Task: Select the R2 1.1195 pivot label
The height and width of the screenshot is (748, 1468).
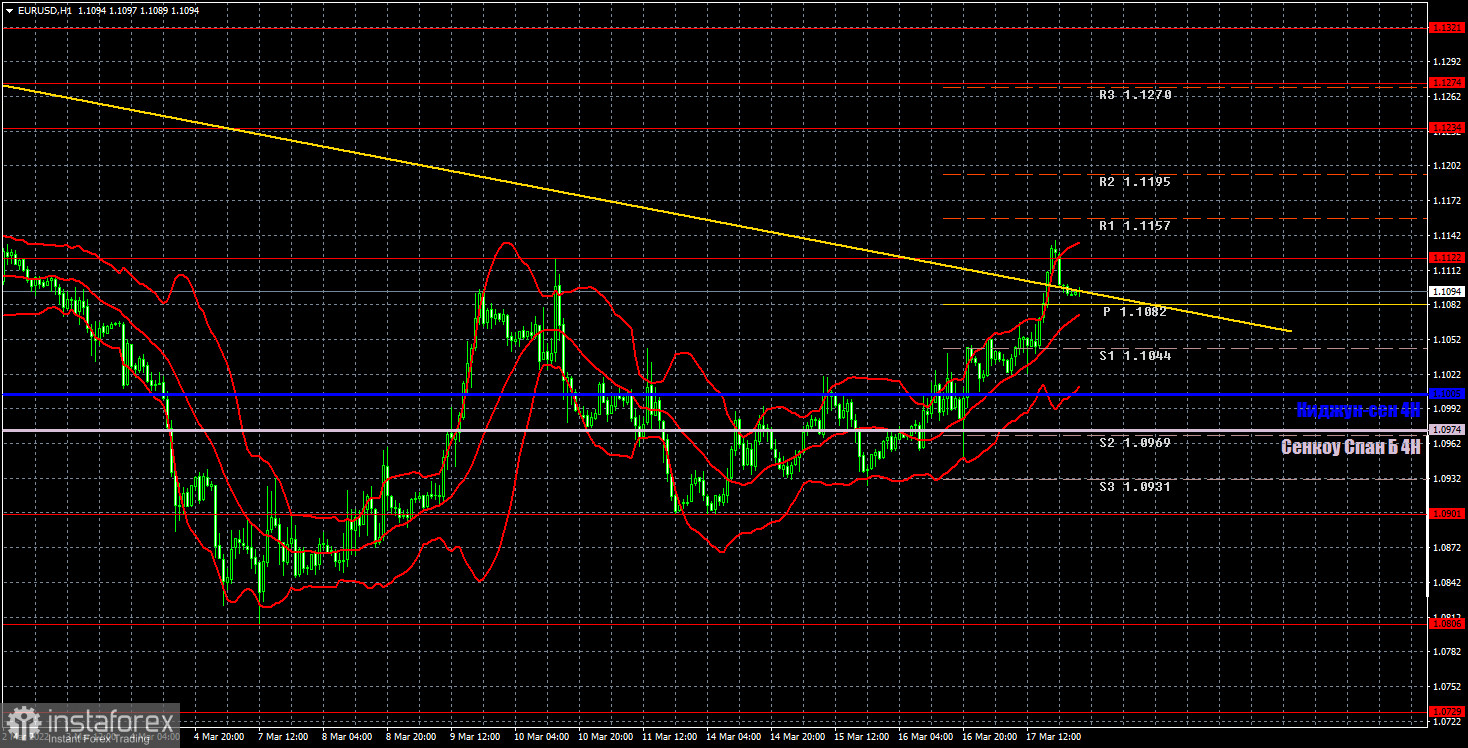Action: coord(1134,182)
